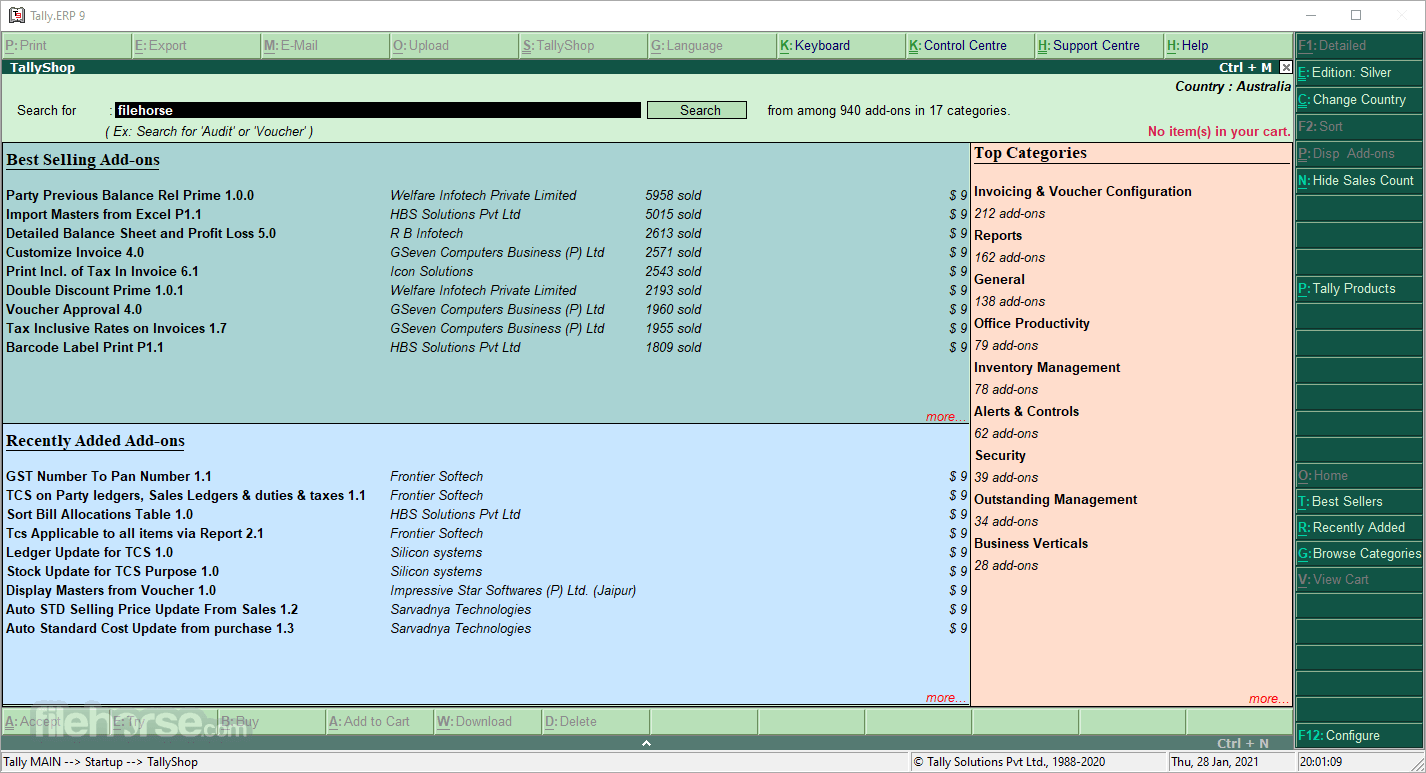Toggle Hide Sales Count
Image resolution: width=1426 pixels, height=773 pixels.
tap(1359, 180)
